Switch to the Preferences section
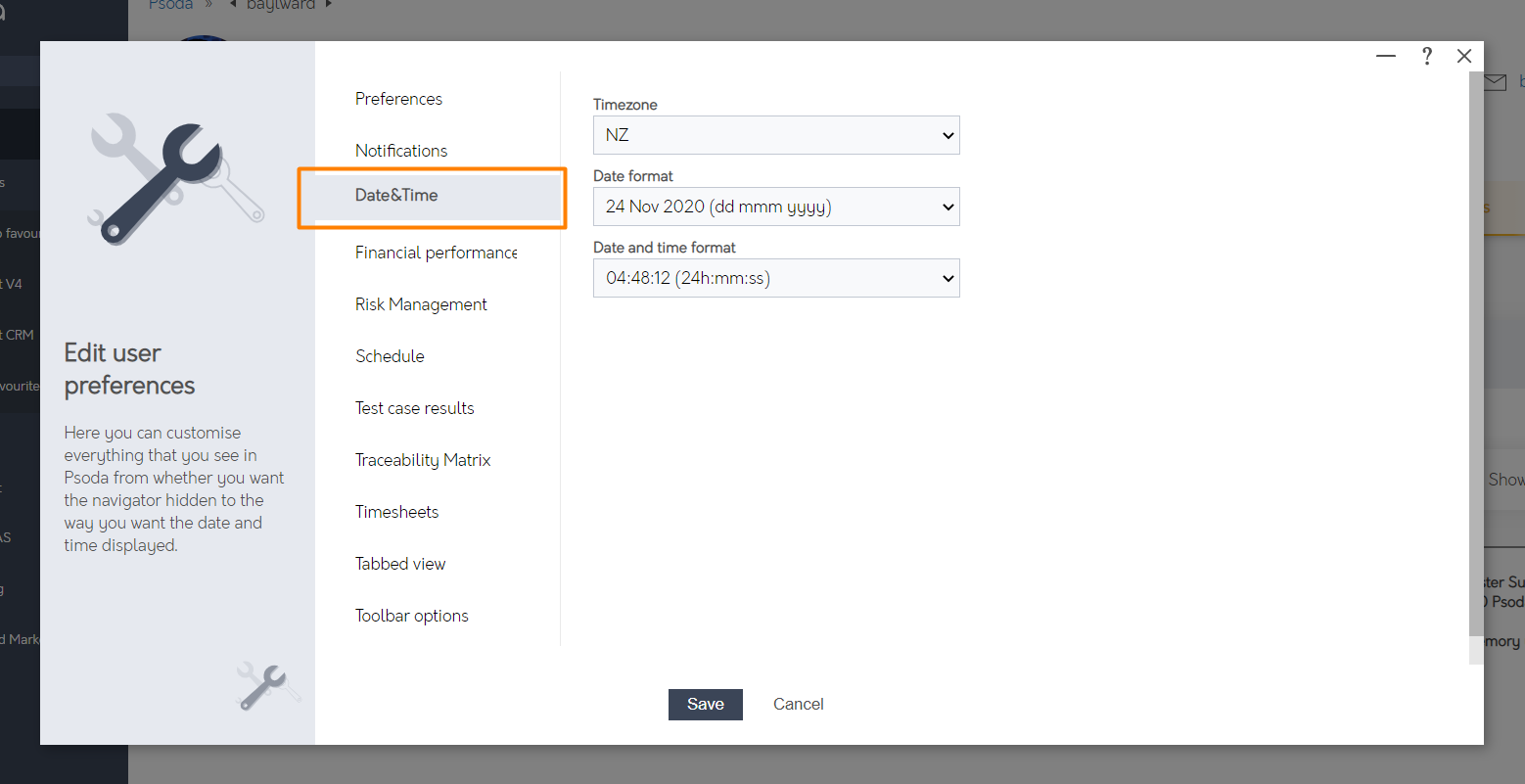Image resolution: width=1525 pixels, height=784 pixels. (398, 98)
